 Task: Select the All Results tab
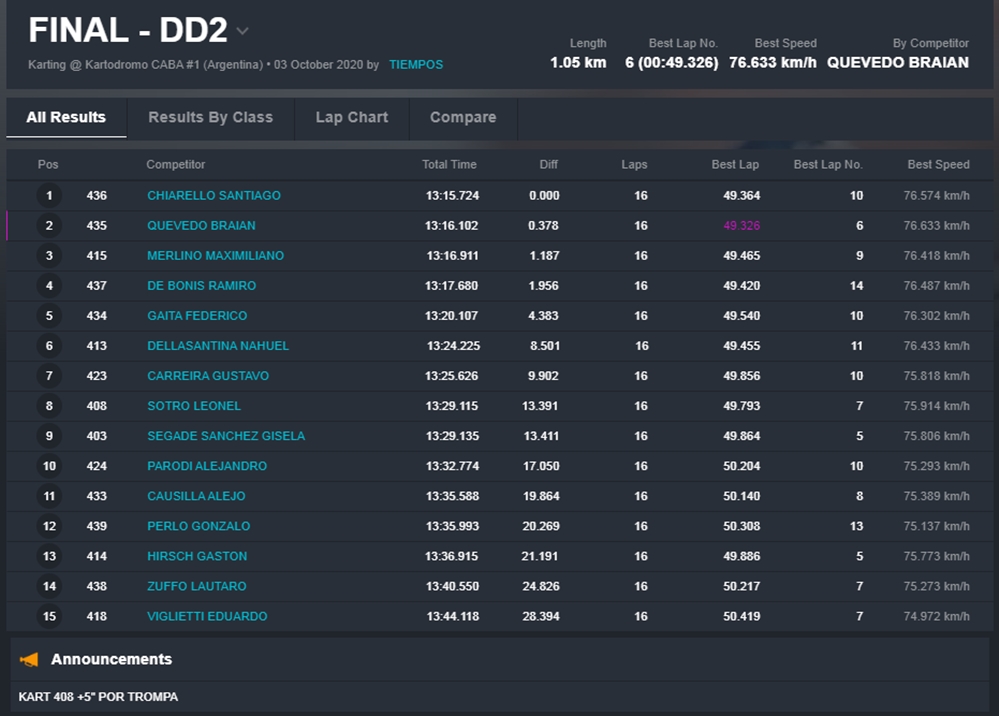(66, 117)
